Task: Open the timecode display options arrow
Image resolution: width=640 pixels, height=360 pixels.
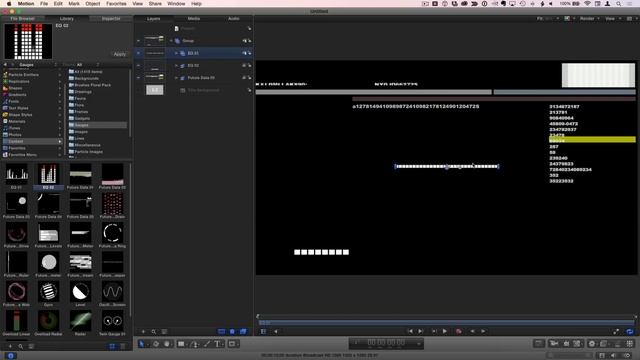Action: (418, 344)
